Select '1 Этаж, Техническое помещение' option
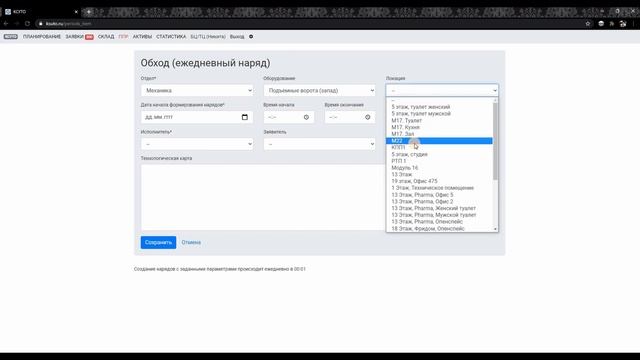640x360 pixels. 439,188
